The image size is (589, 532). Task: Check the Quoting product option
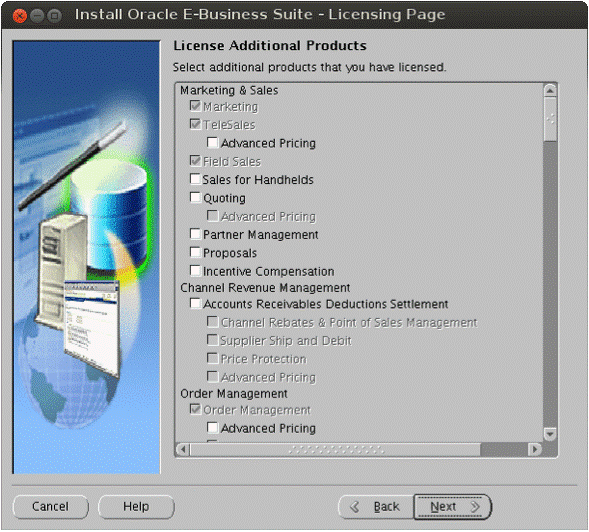195,197
